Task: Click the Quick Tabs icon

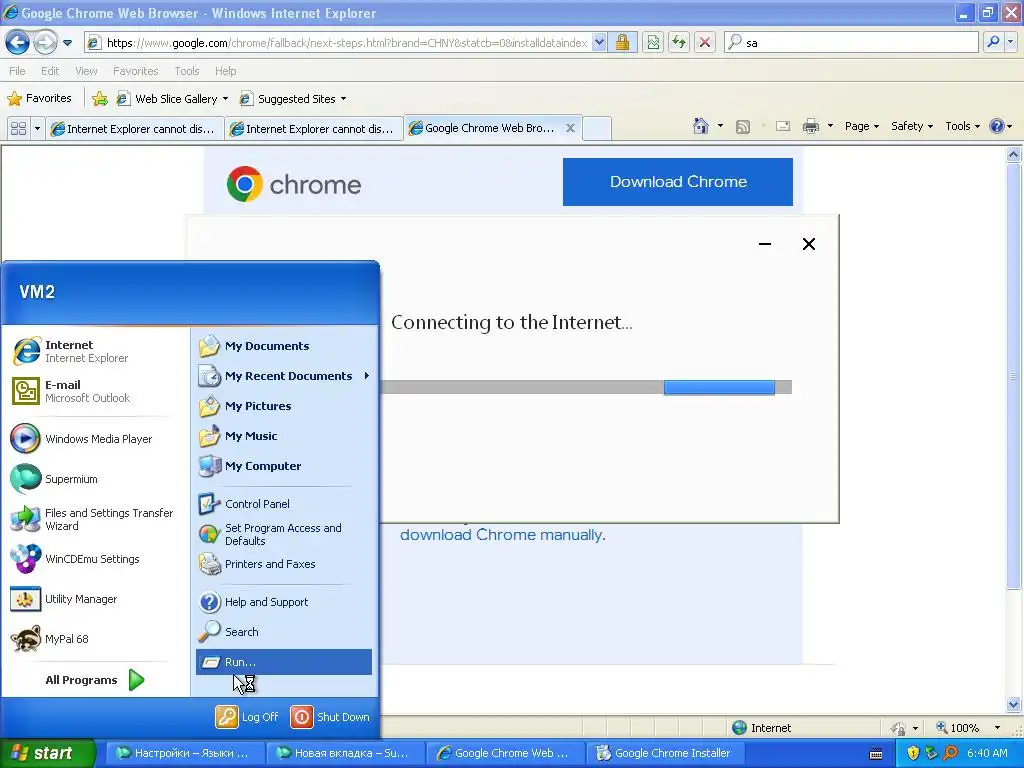Action: click(x=18, y=129)
